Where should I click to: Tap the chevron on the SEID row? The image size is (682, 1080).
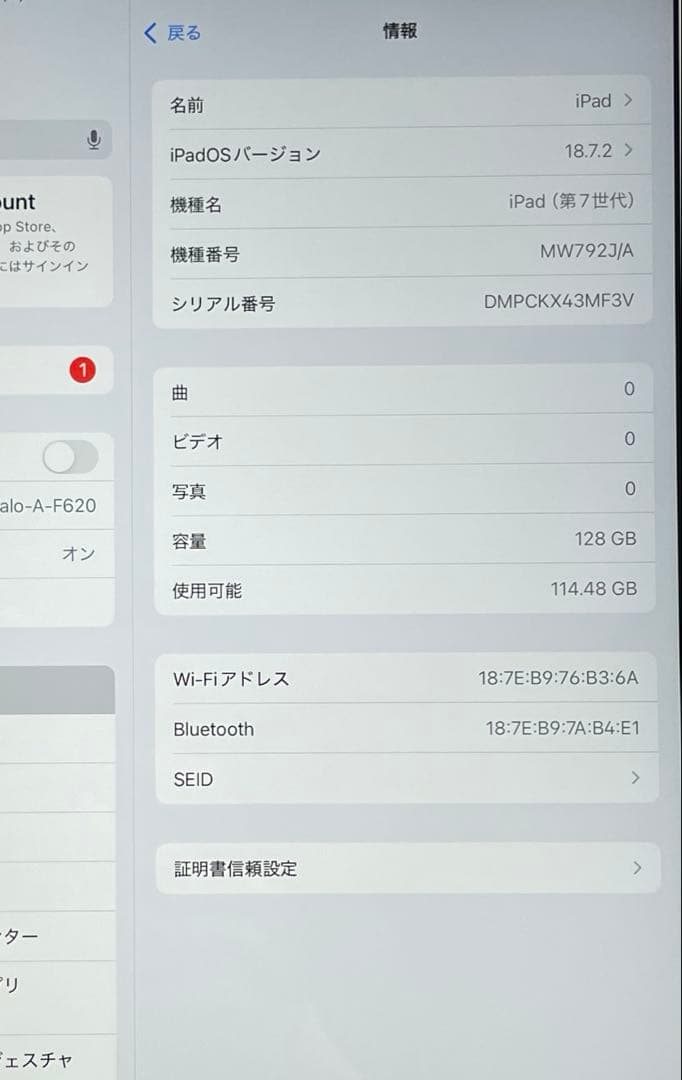point(635,778)
